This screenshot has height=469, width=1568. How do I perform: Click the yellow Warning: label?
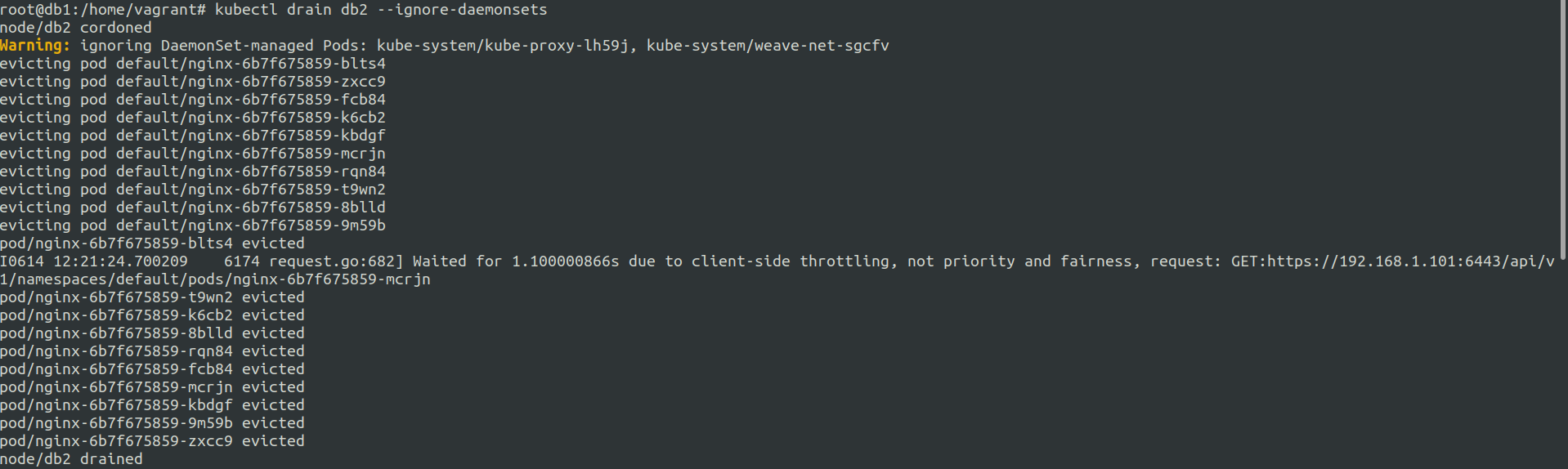point(35,46)
